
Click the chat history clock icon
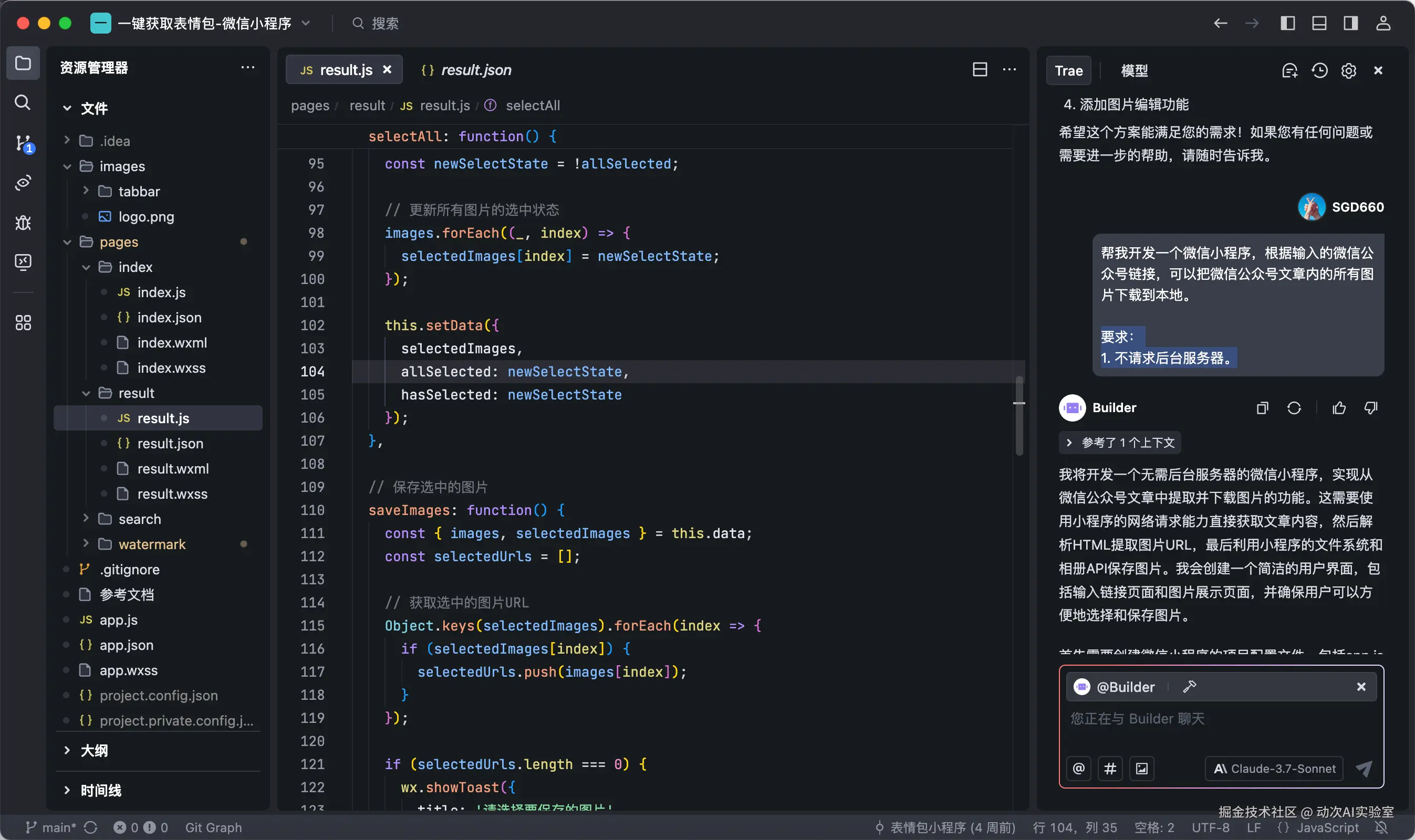coord(1319,71)
